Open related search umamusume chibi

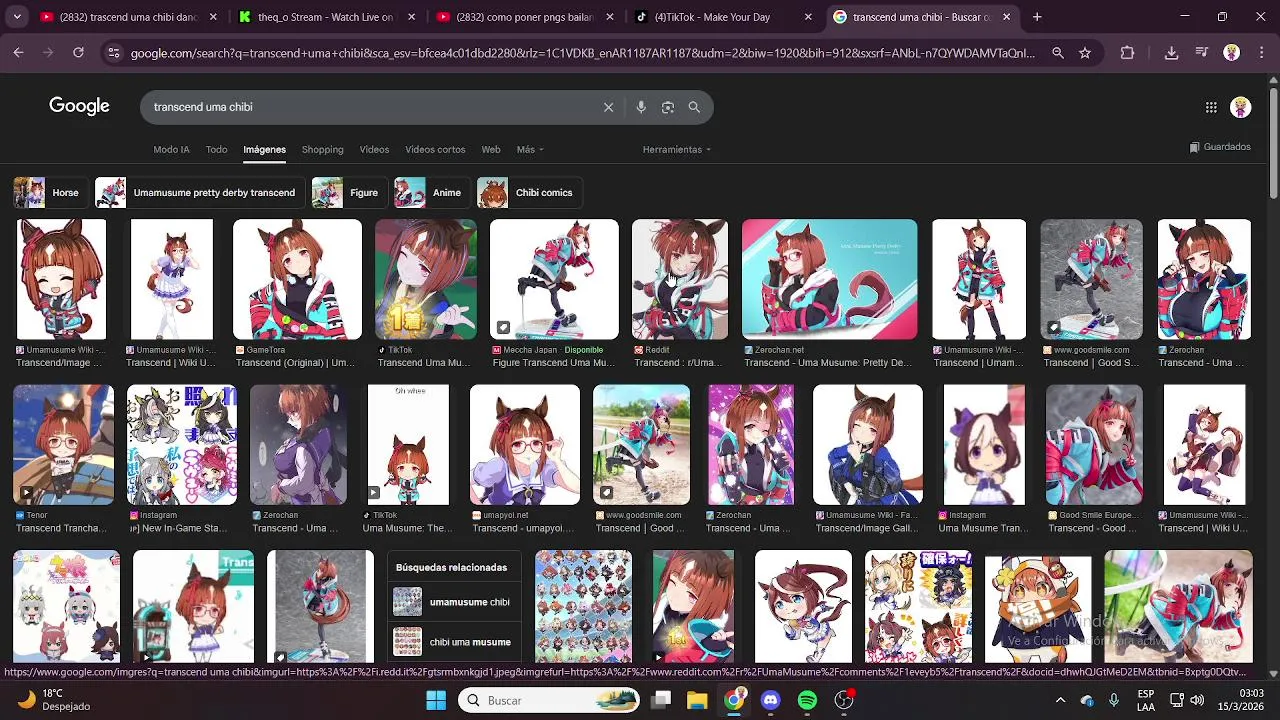pos(454,602)
